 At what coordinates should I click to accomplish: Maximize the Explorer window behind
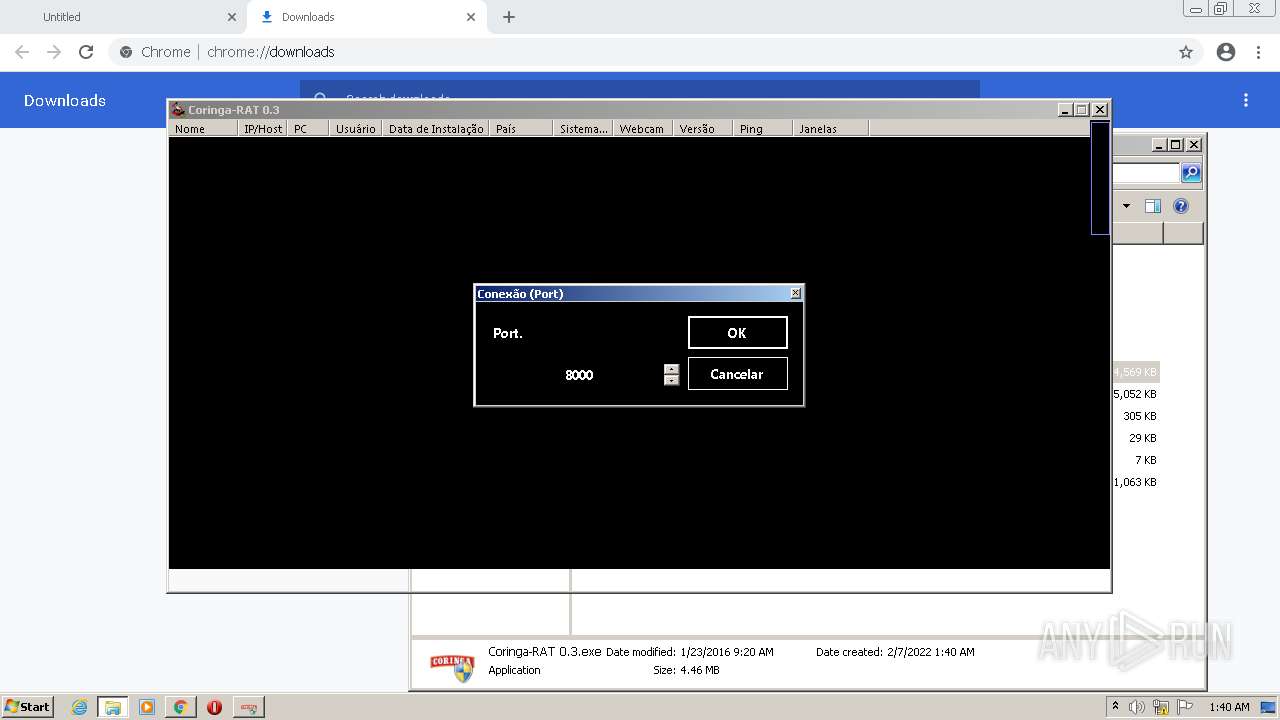[1177, 145]
